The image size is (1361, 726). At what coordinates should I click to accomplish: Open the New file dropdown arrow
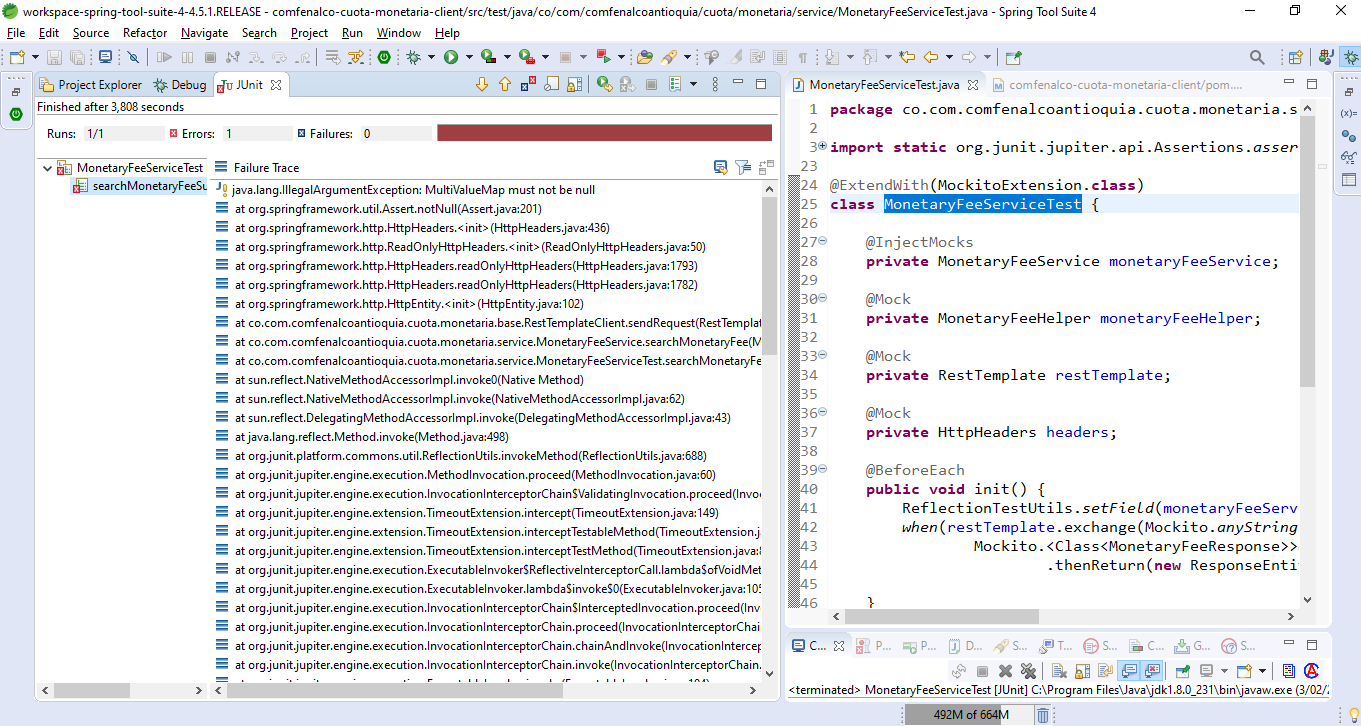click(35, 57)
